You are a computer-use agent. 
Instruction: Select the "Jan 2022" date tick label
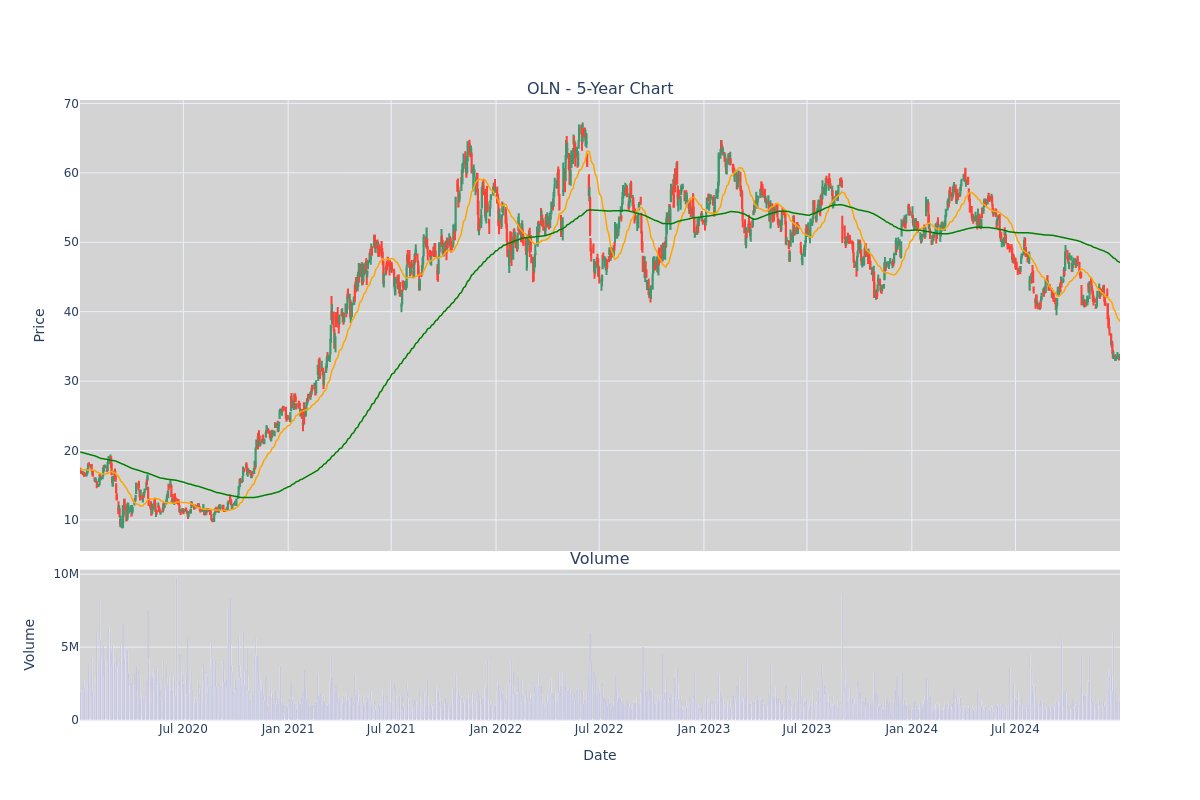tap(496, 729)
